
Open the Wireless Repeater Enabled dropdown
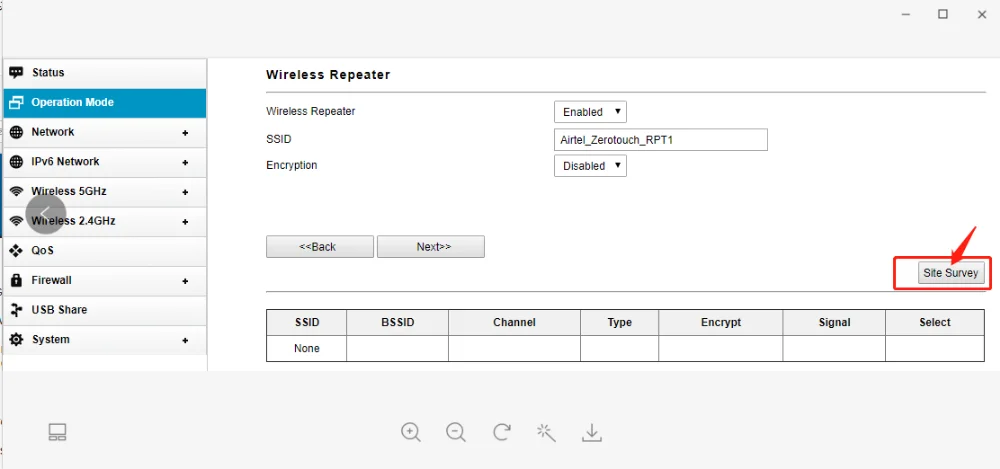(591, 112)
